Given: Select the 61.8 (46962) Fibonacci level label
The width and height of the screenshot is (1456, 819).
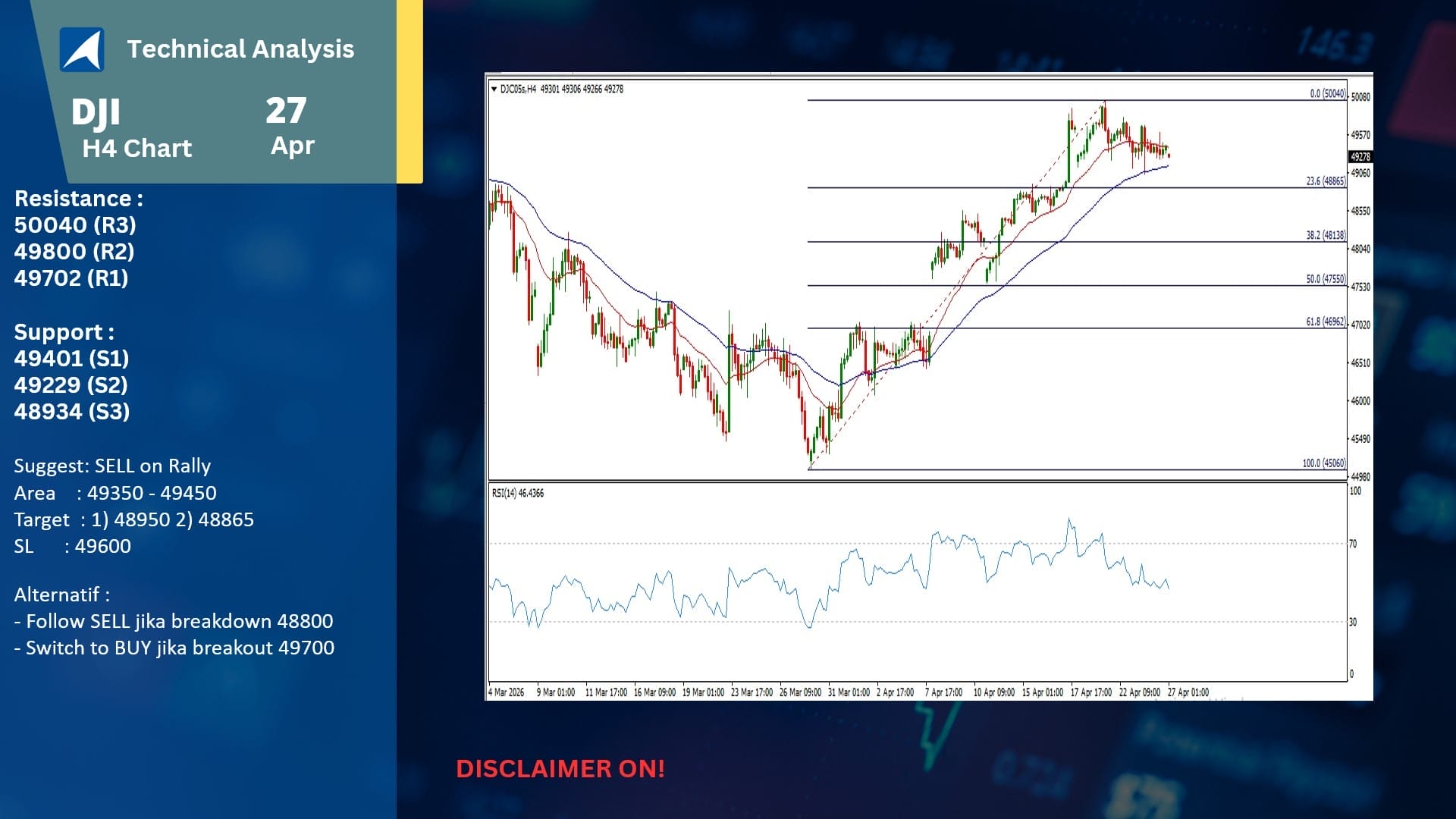Looking at the screenshot, I should click(1326, 322).
